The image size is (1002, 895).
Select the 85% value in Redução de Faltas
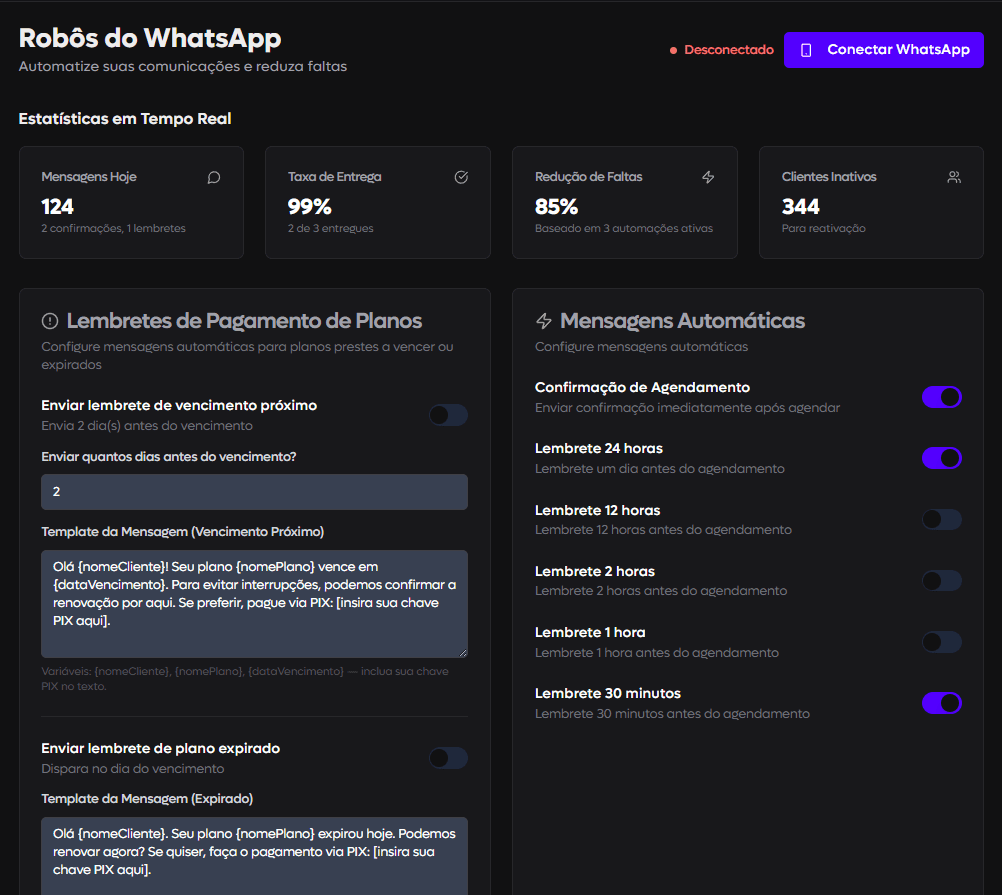coord(556,206)
